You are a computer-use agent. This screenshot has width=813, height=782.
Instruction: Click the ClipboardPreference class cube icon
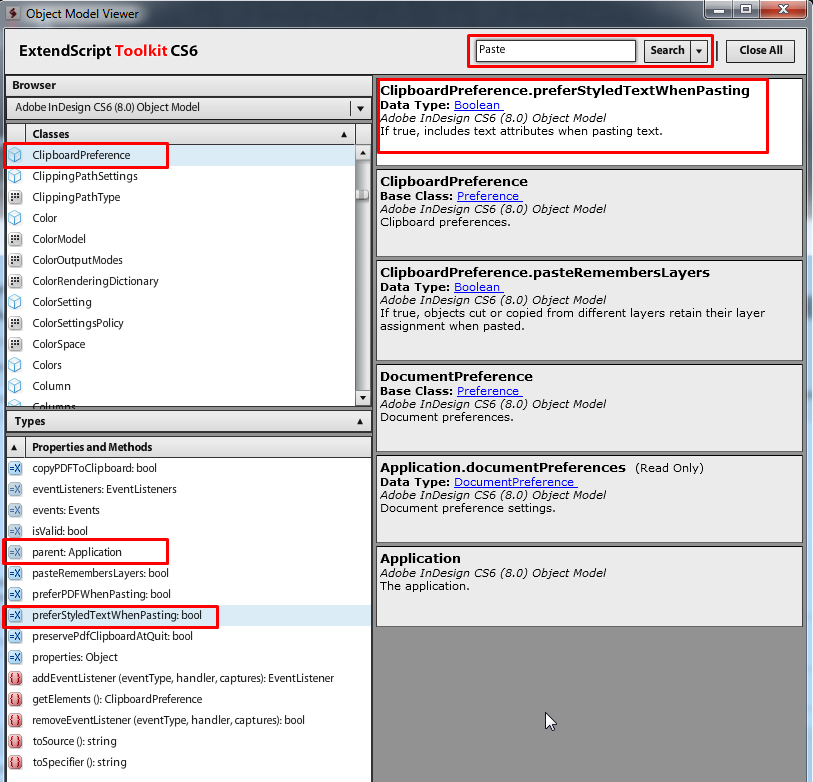tap(16, 155)
